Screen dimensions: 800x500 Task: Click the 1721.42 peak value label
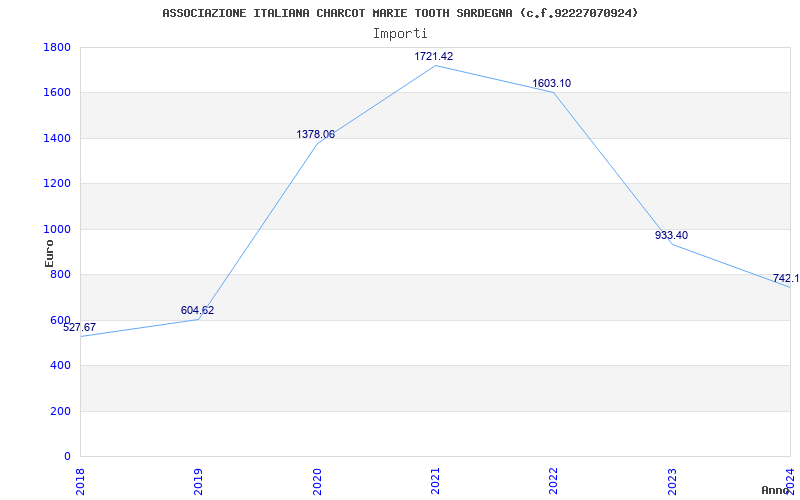[434, 57]
